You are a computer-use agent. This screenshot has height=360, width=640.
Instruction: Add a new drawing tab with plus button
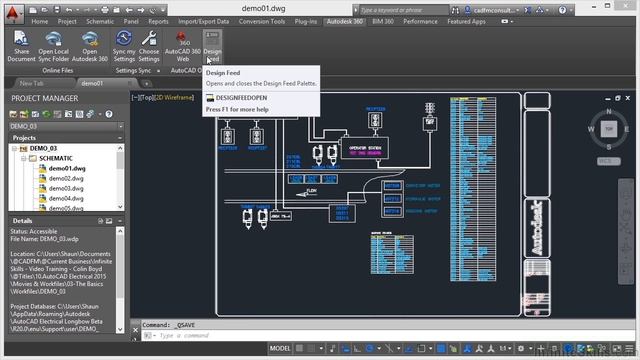coord(147,84)
